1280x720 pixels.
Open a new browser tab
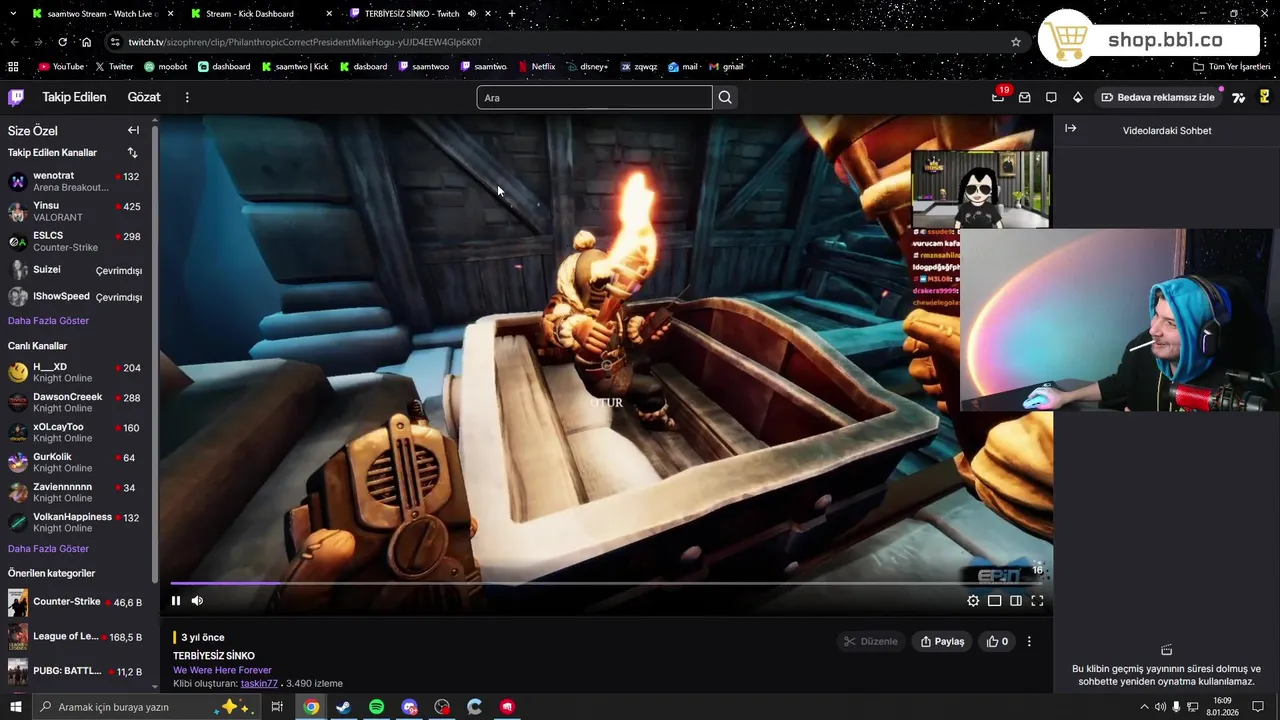coord(512,13)
